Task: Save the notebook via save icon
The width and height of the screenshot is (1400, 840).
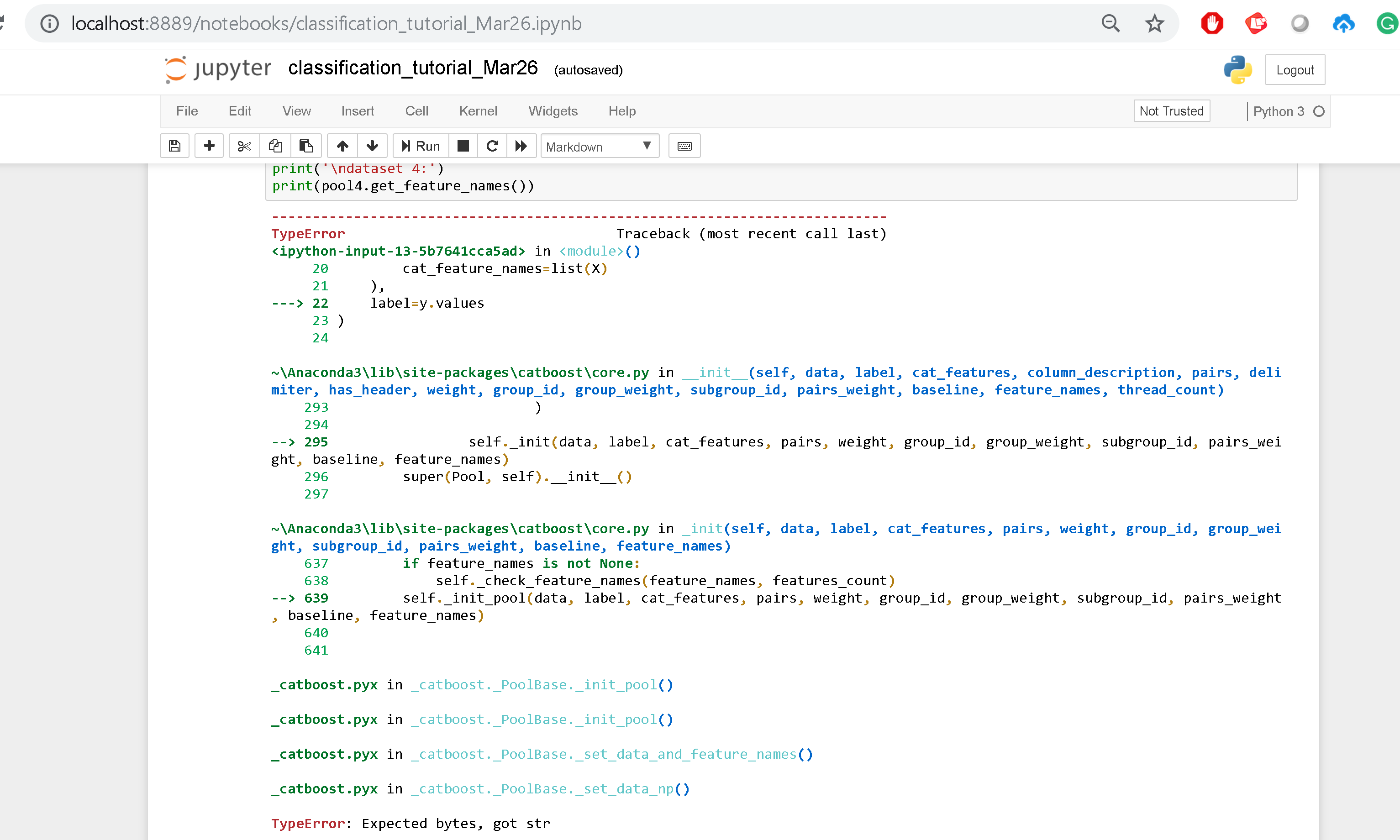Action: click(x=174, y=146)
